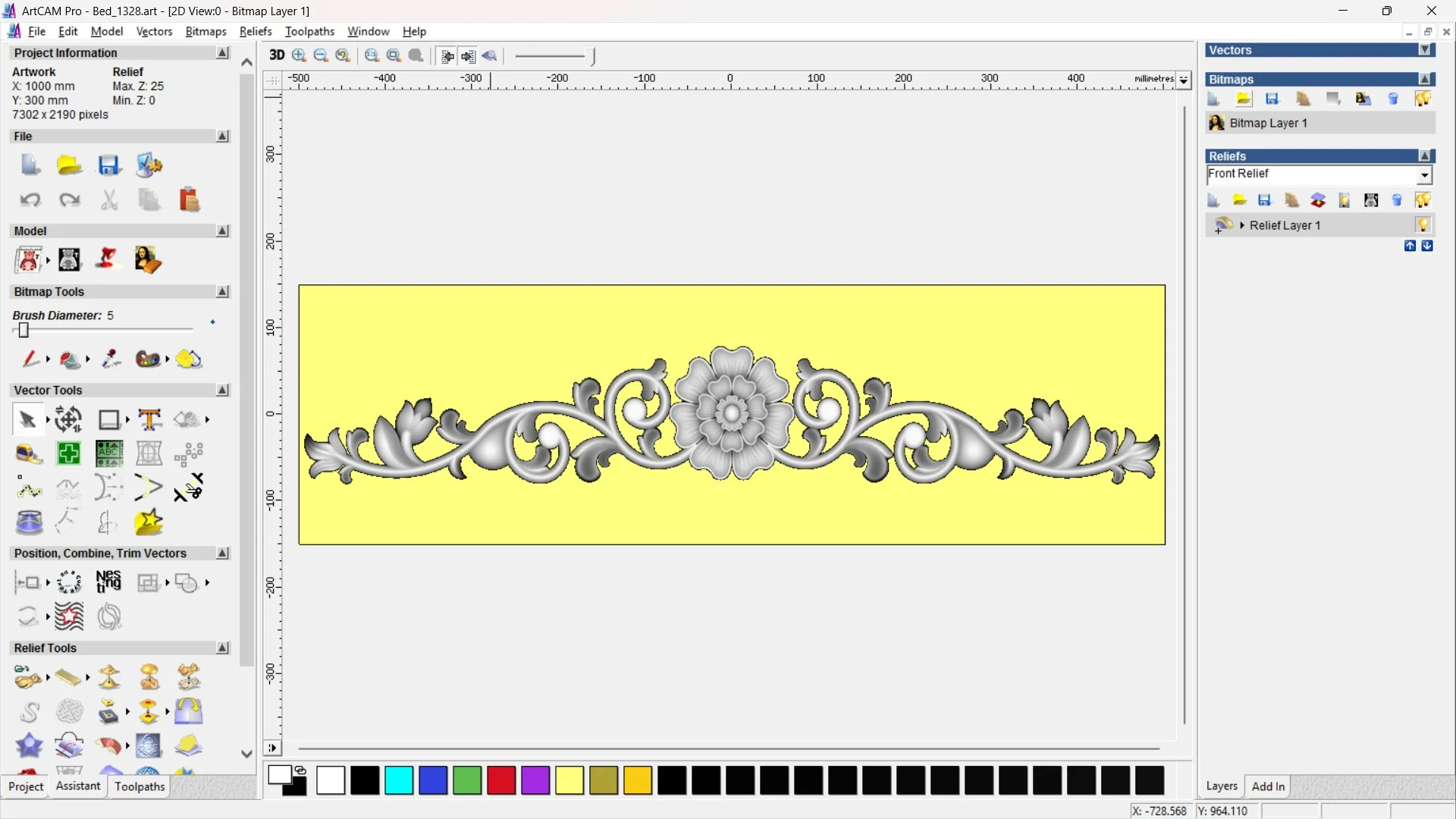Select Bitmap Layer 1
The width and height of the screenshot is (1456, 819).
click(1268, 123)
